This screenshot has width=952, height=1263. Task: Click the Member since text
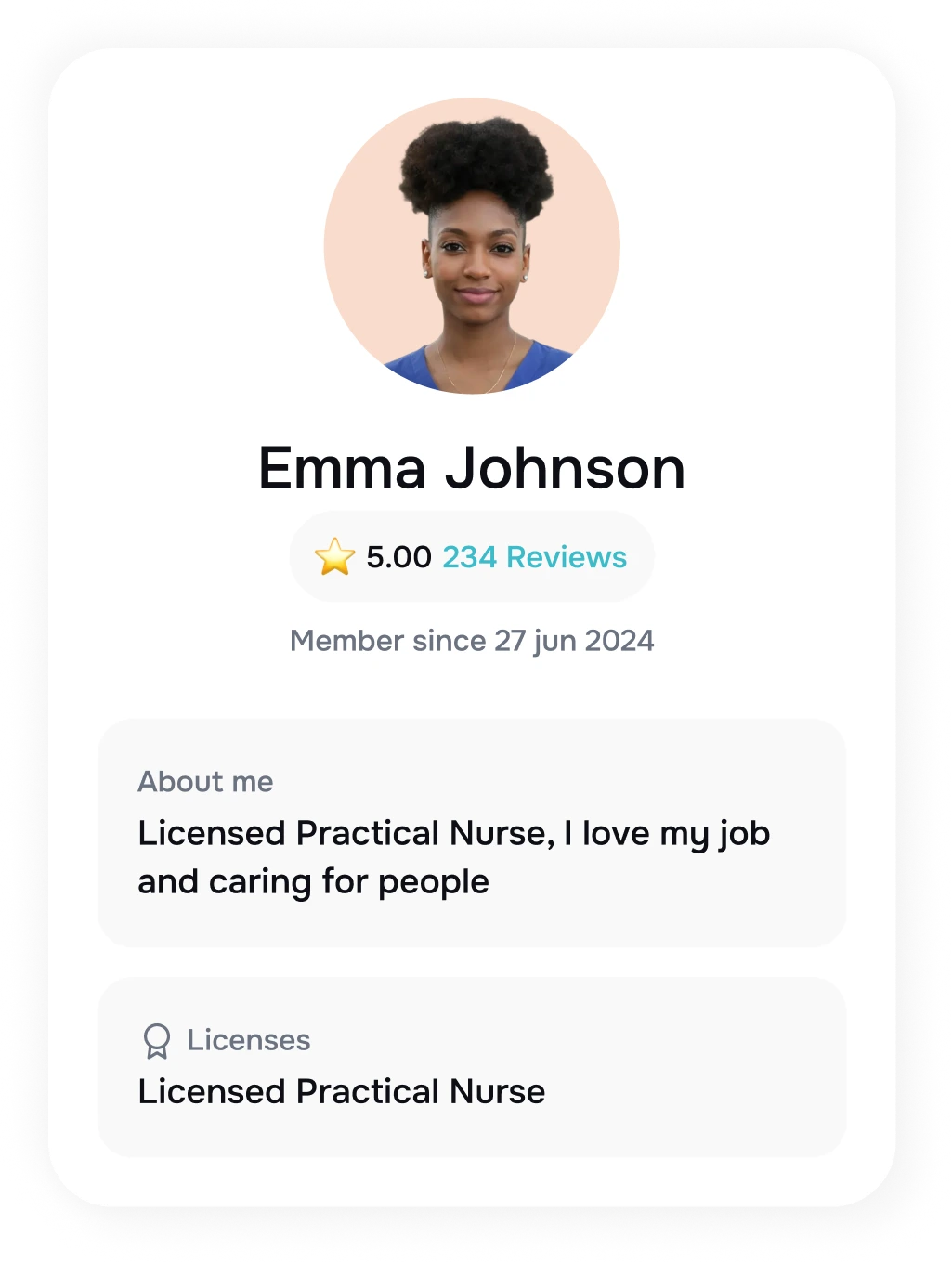coord(387,641)
